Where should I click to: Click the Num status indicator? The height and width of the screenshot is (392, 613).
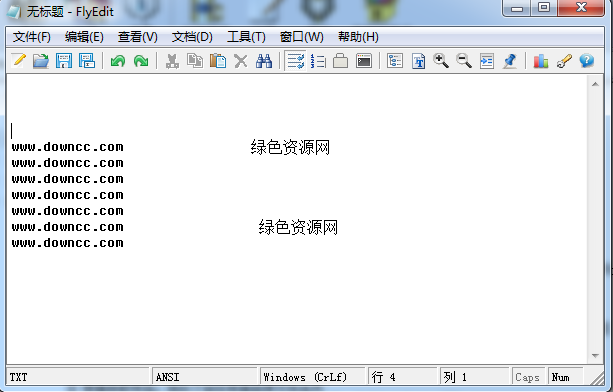click(565, 377)
